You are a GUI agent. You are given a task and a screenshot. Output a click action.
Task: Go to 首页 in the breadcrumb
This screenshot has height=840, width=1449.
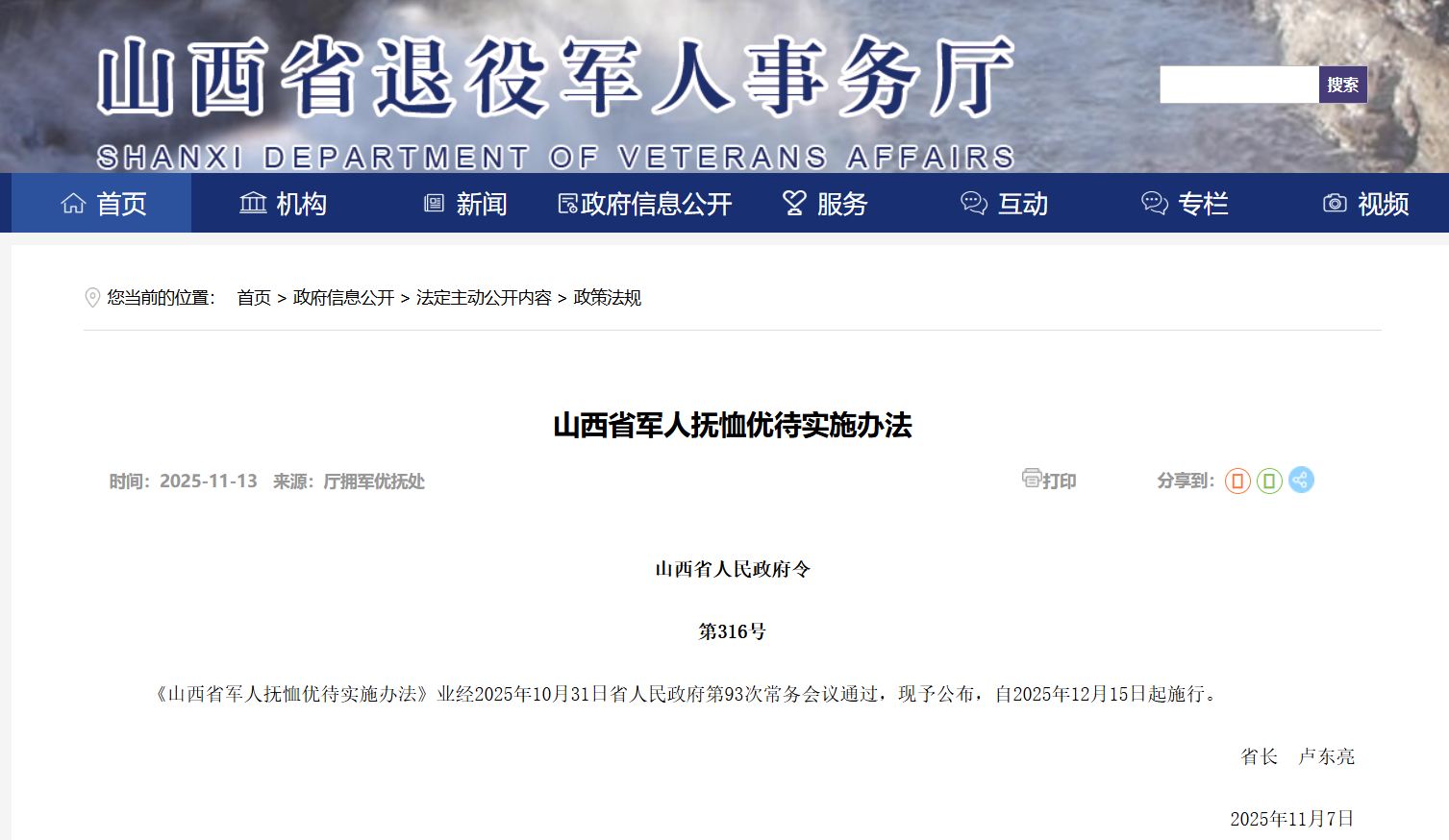point(254,298)
